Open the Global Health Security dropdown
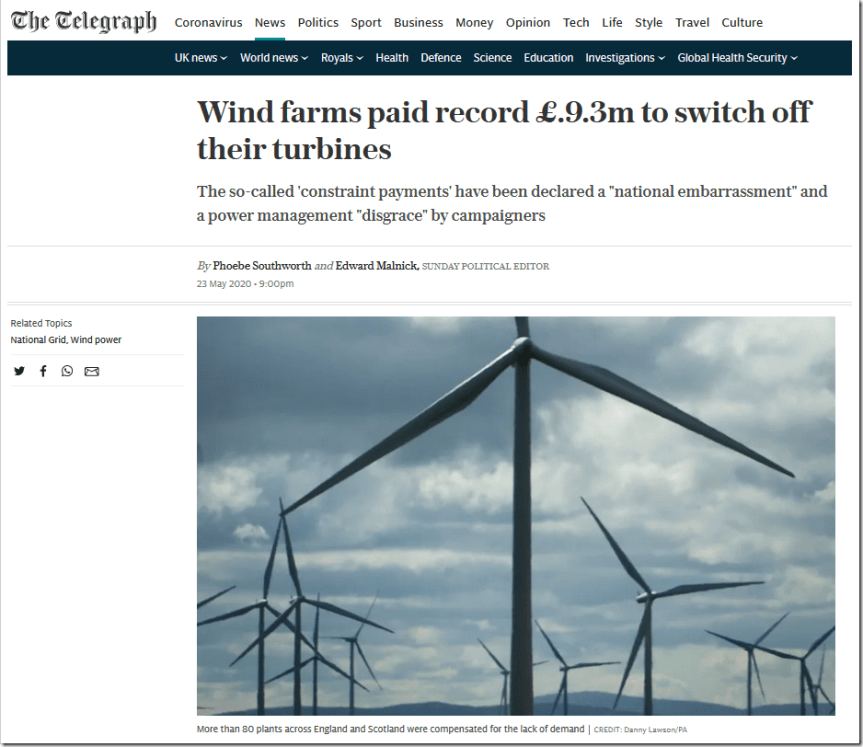This screenshot has height=747, width=863. [x=736, y=57]
